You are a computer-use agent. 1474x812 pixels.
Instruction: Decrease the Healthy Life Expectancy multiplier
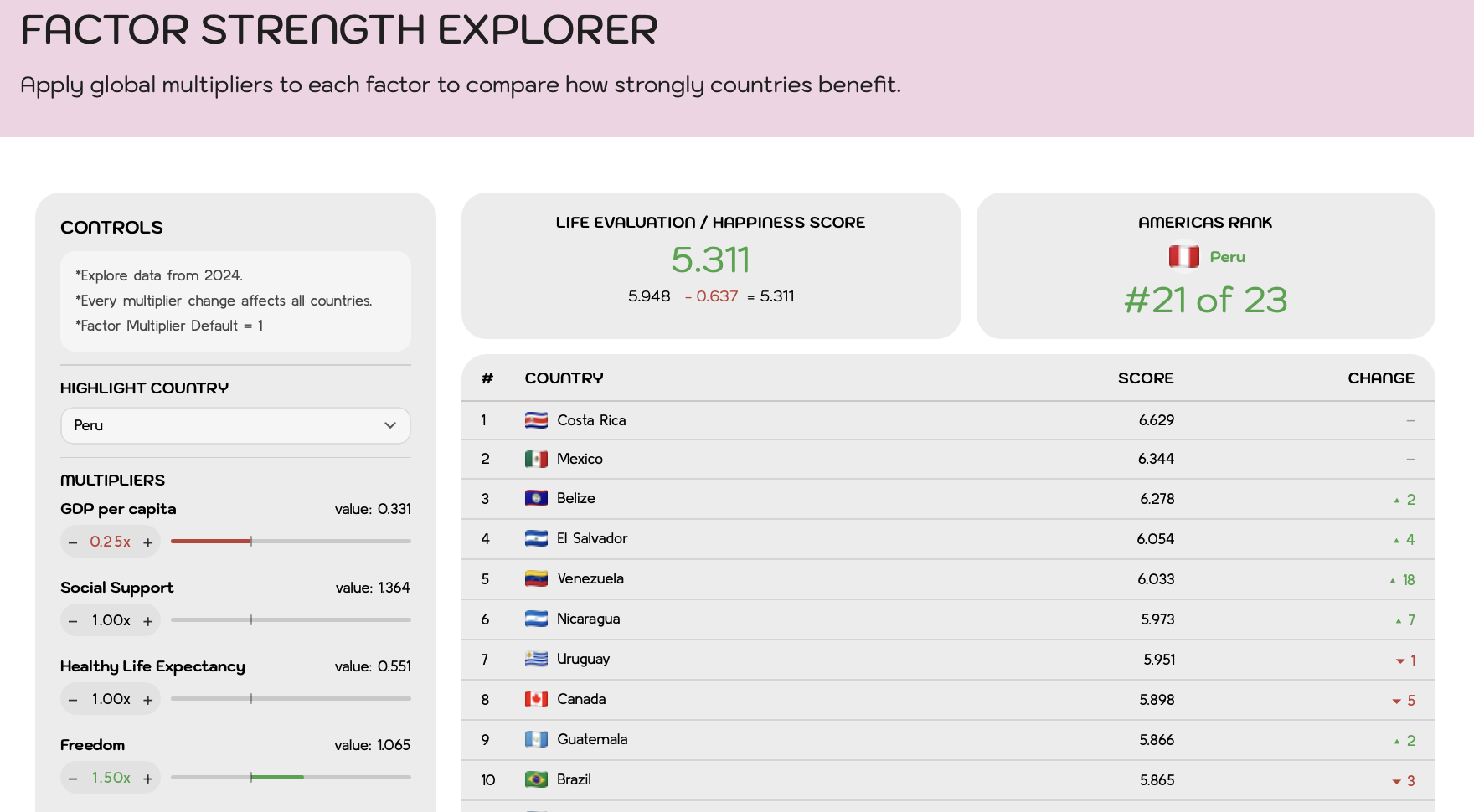click(73, 700)
